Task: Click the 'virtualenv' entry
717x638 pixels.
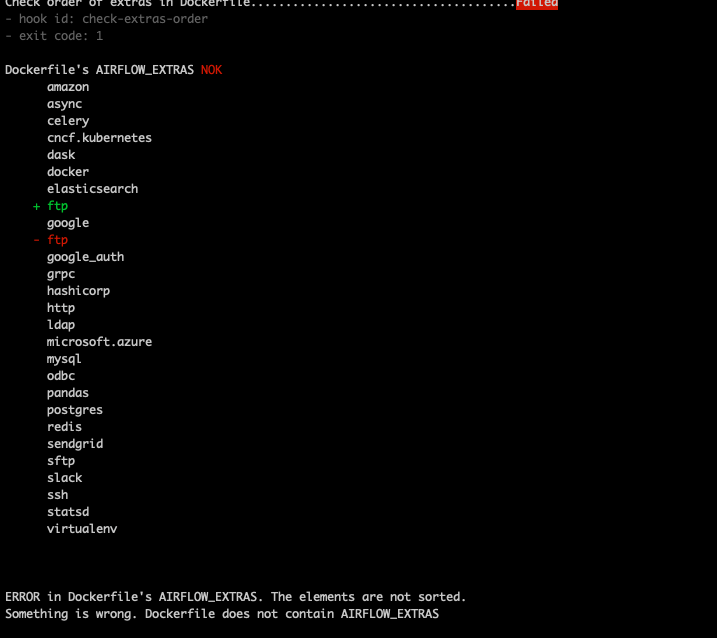Action: (82, 529)
